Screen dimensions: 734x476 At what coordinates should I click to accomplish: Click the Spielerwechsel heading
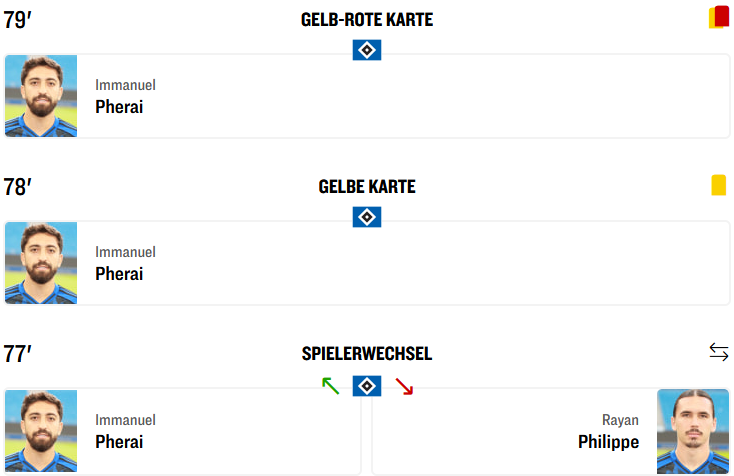pyautogui.click(x=367, y=353)
